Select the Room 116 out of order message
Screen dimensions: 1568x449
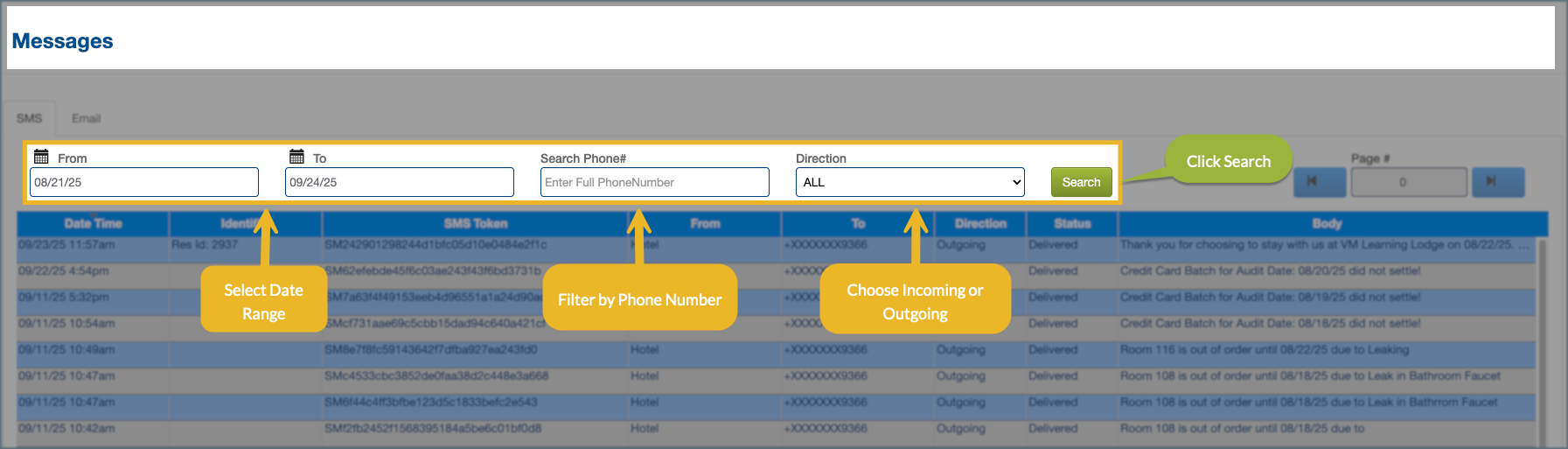[x=1264, y=350]
